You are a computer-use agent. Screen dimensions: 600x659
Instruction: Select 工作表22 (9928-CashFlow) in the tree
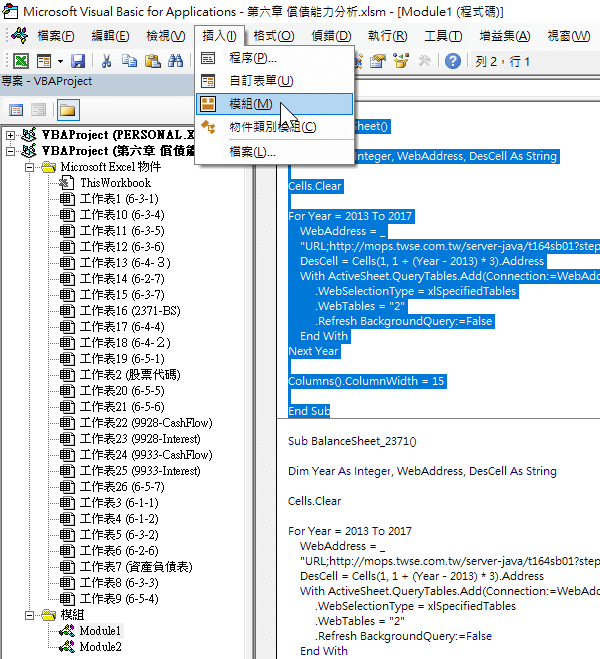coord(146,422)
